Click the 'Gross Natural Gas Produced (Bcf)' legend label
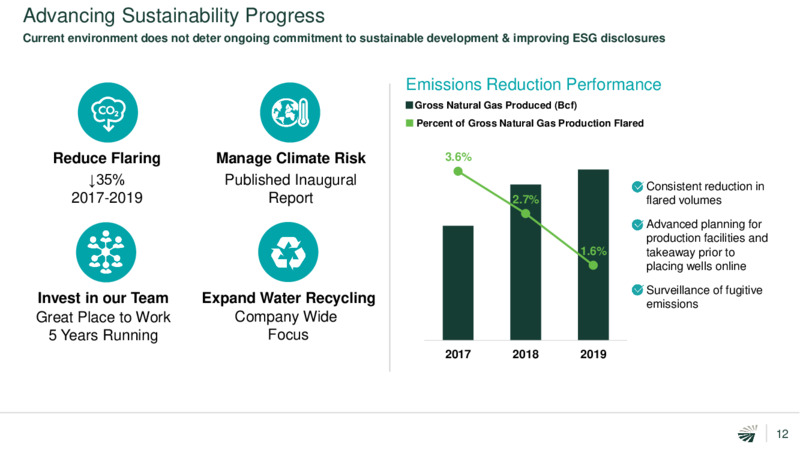 [x=496, y=105]
